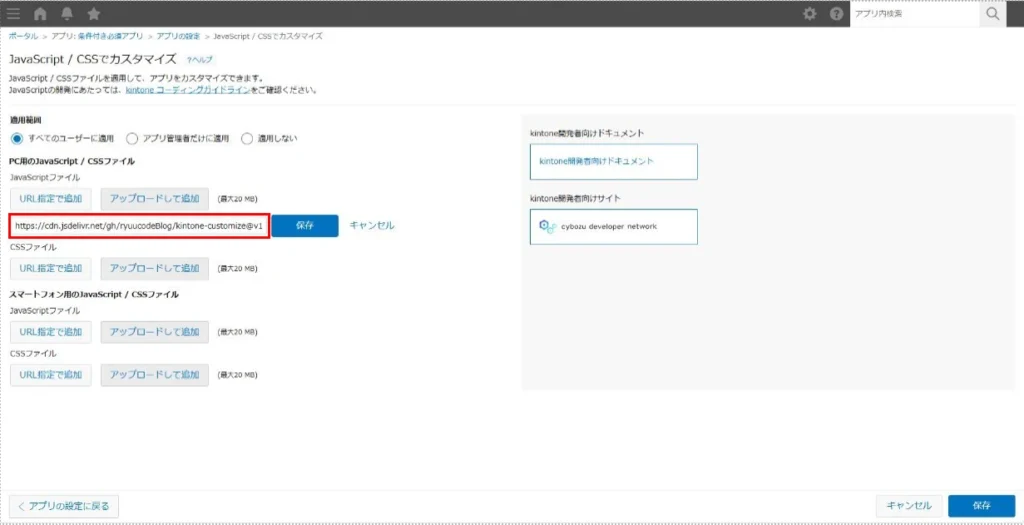
Task: Click アプリ: 条件付き必須アプリ breadcrumb link
Action: point(98,36)
